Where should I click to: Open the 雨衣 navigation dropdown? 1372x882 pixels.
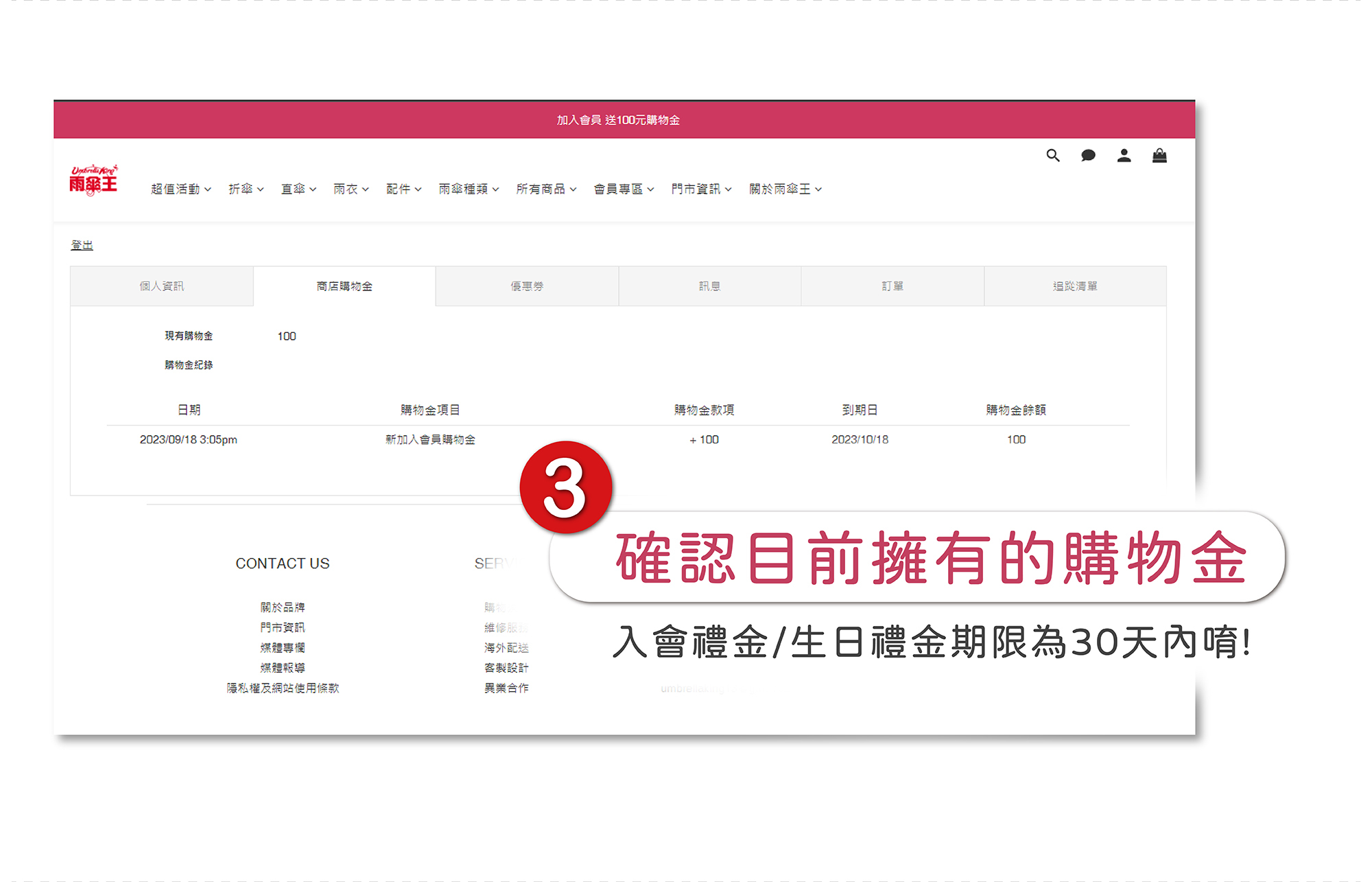click(351, 189)
